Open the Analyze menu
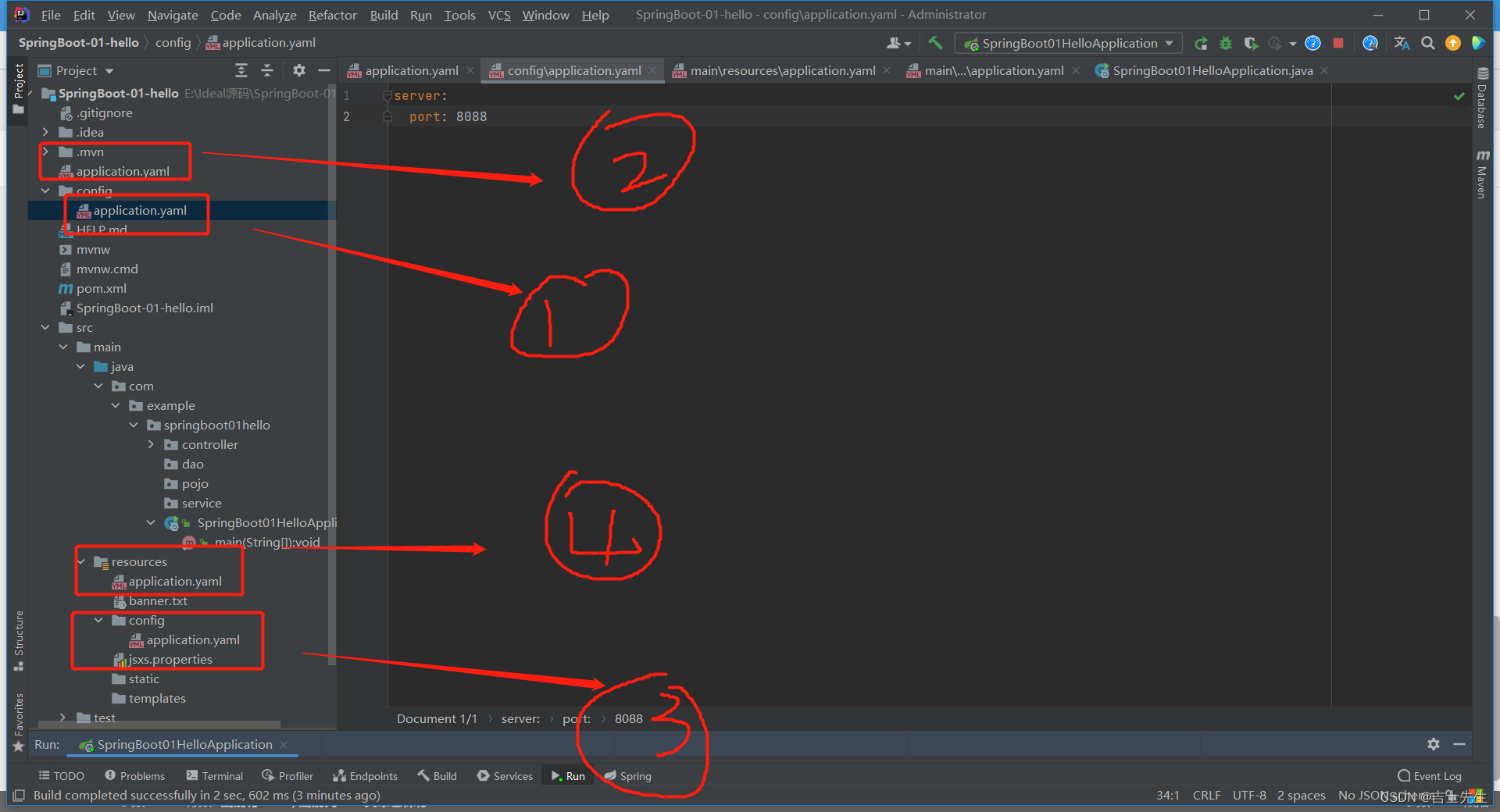 click(x=274, y=15)
